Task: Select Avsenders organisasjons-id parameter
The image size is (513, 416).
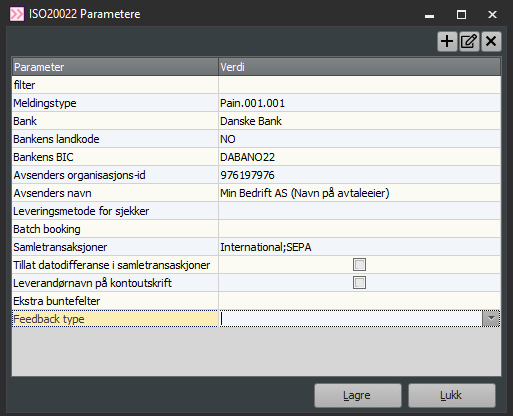Action: point(115,175)
